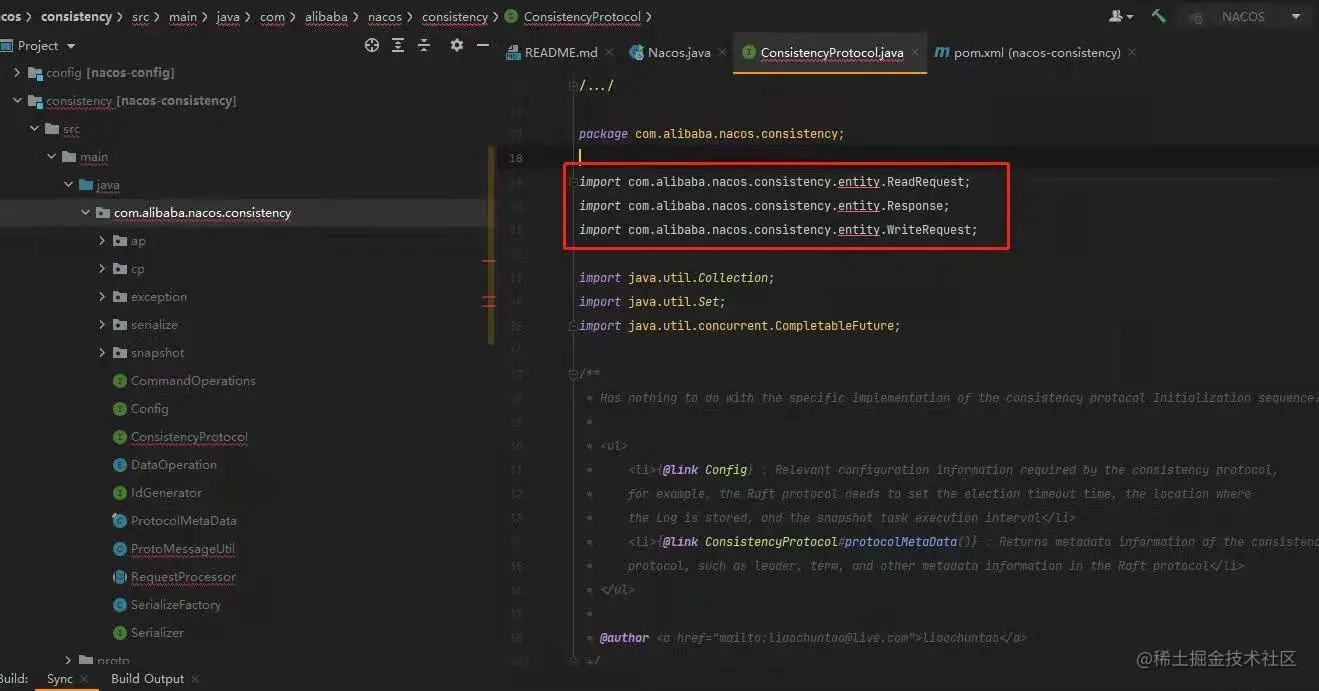The height and width of the screenshot is (691, 1319).
Task: Expand the snapshot package
Action: coord(102,353)
